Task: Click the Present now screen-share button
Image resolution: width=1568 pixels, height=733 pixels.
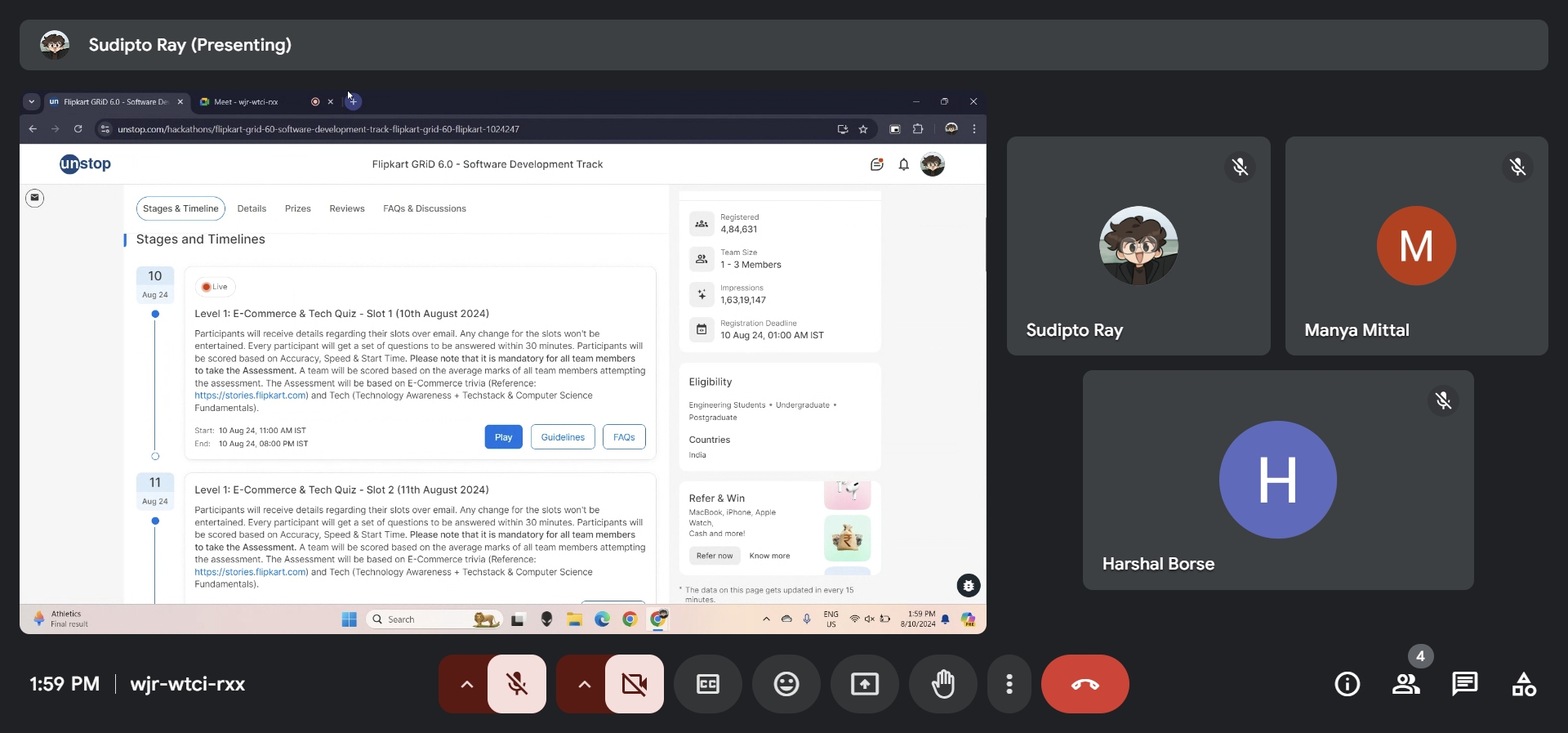Action: tap(865, 684)
